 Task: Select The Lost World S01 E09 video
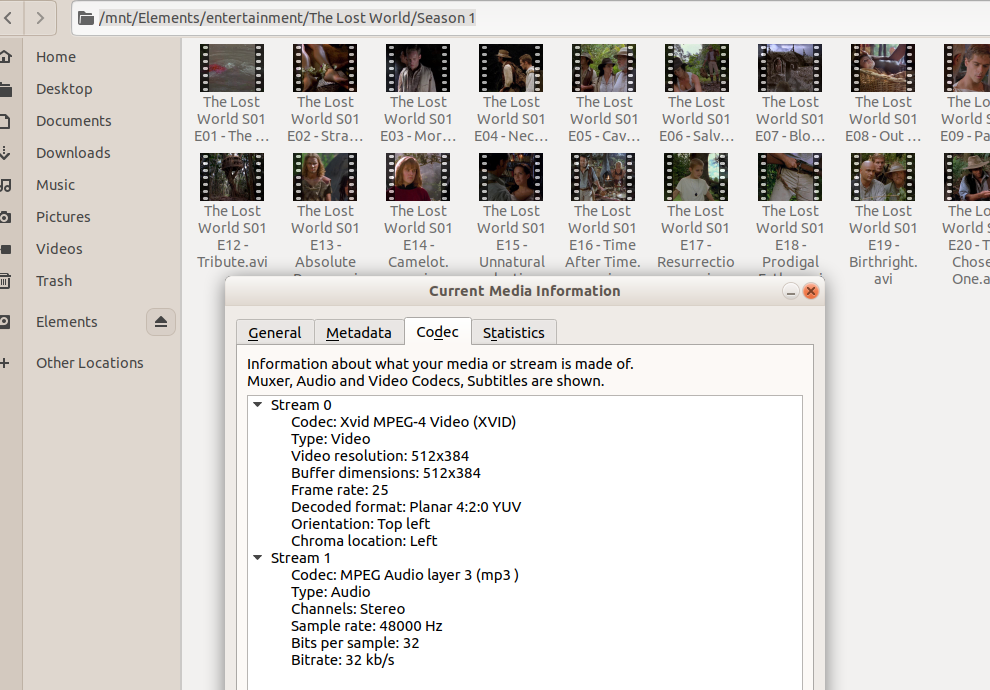966,93
